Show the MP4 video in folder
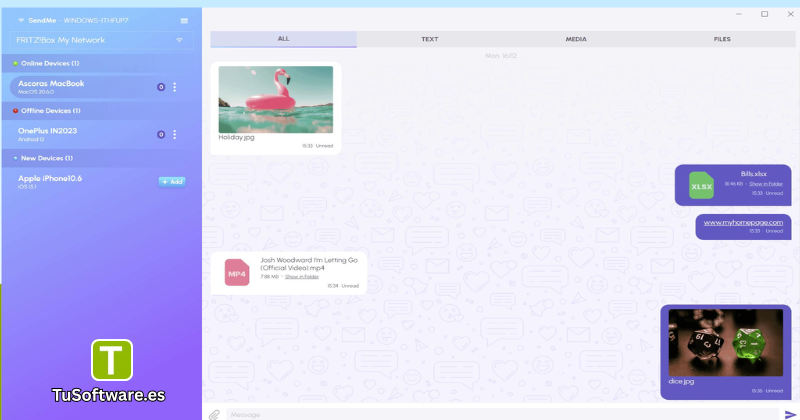 (x=302, y=277)
